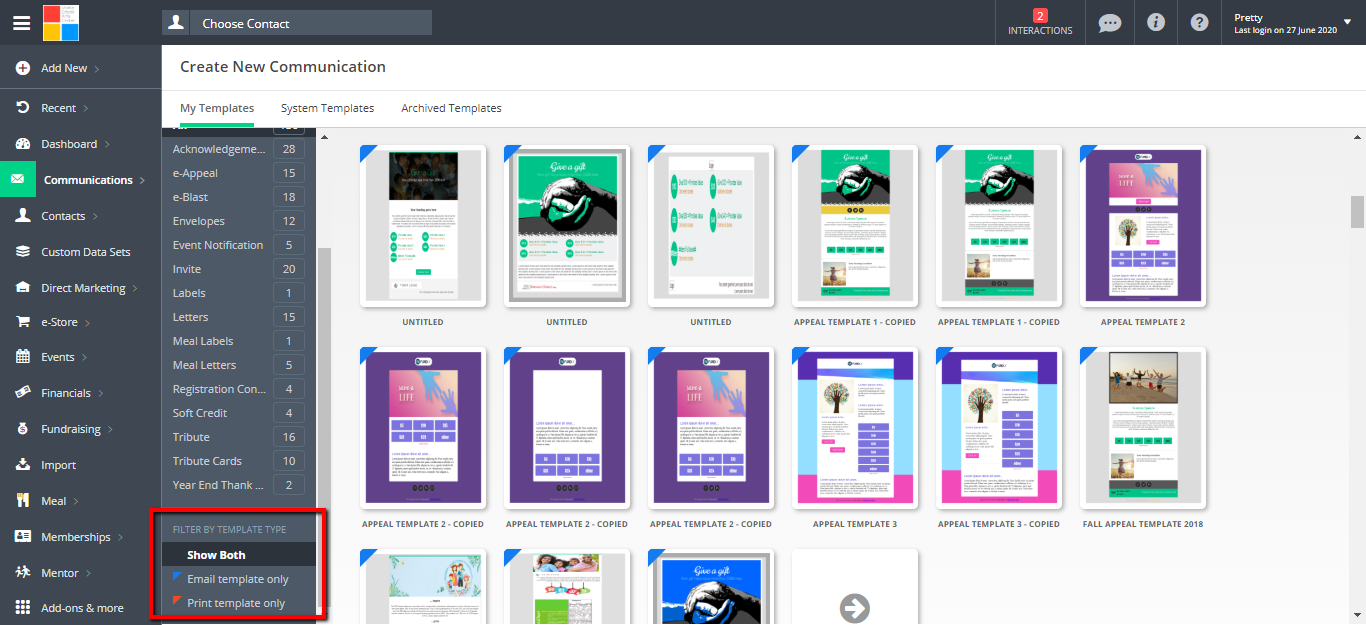Open Fall Appeal Template 2018 thumbnail

(x=1143, y=428)
